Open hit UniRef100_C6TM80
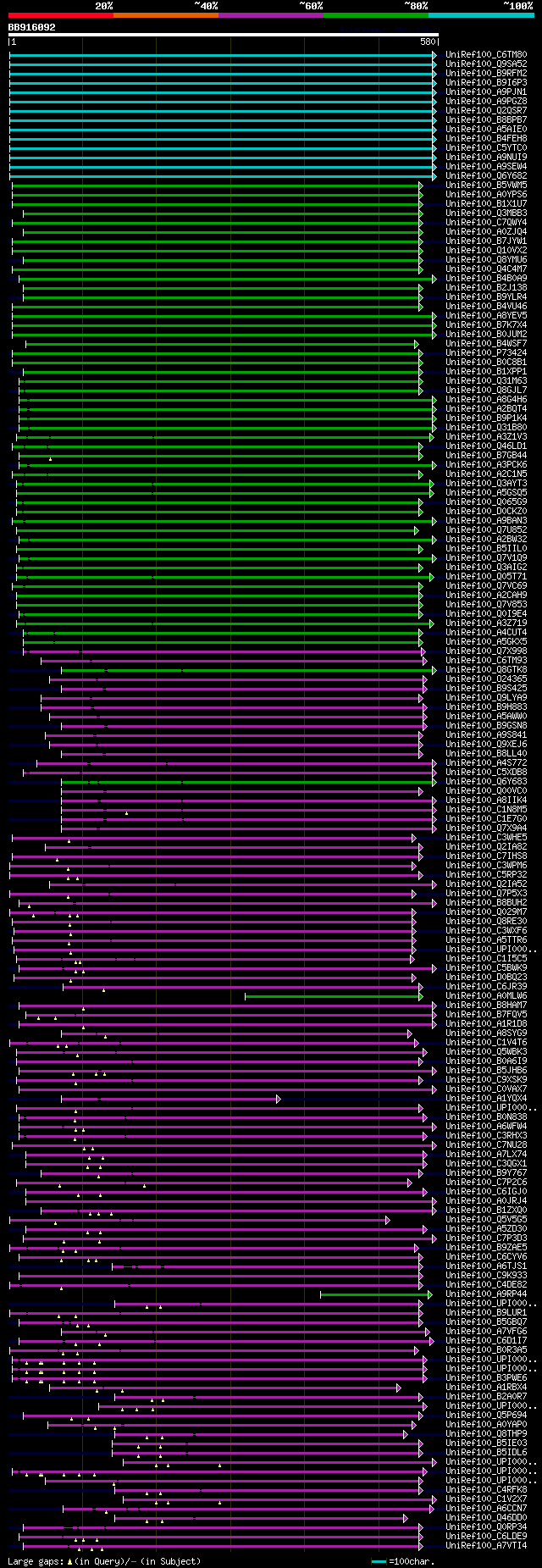Image resolution: width=542 pixels, height=1568 pixels. pos(486,55)
